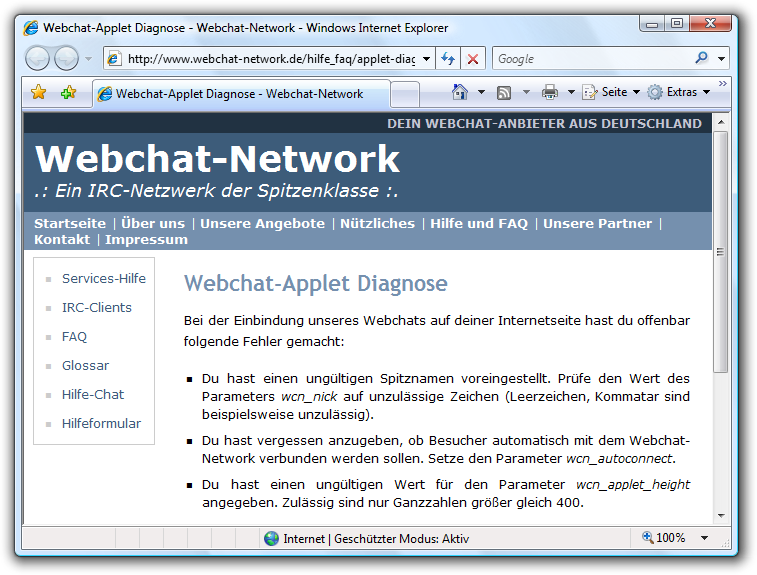Minimize the Internet Explorer window
The width and height of the screenshot is (757, 575).
coord(652,24)
